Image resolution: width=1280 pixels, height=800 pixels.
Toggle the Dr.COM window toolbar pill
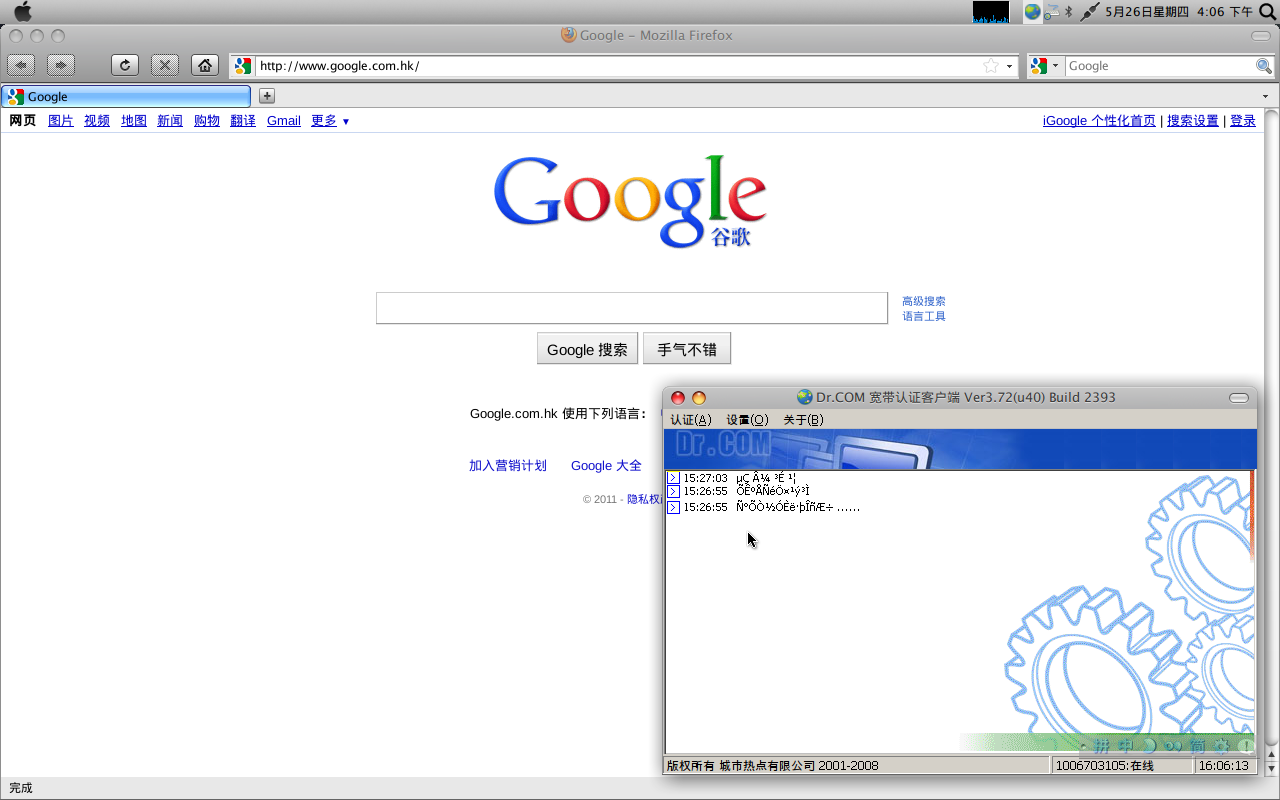coord(1239,398)
